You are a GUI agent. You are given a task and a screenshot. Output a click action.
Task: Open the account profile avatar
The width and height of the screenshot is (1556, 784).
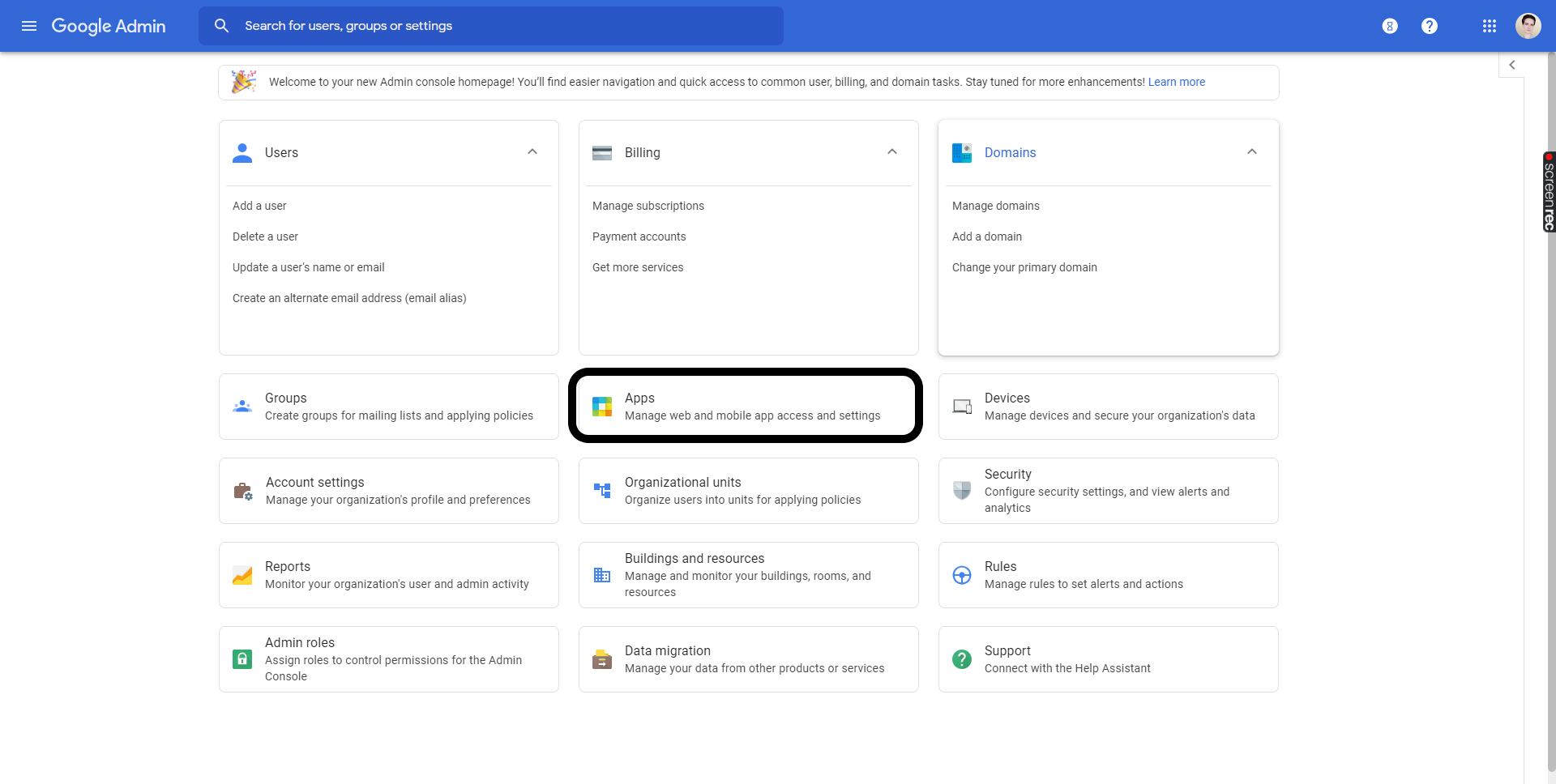click(1528, 26)
